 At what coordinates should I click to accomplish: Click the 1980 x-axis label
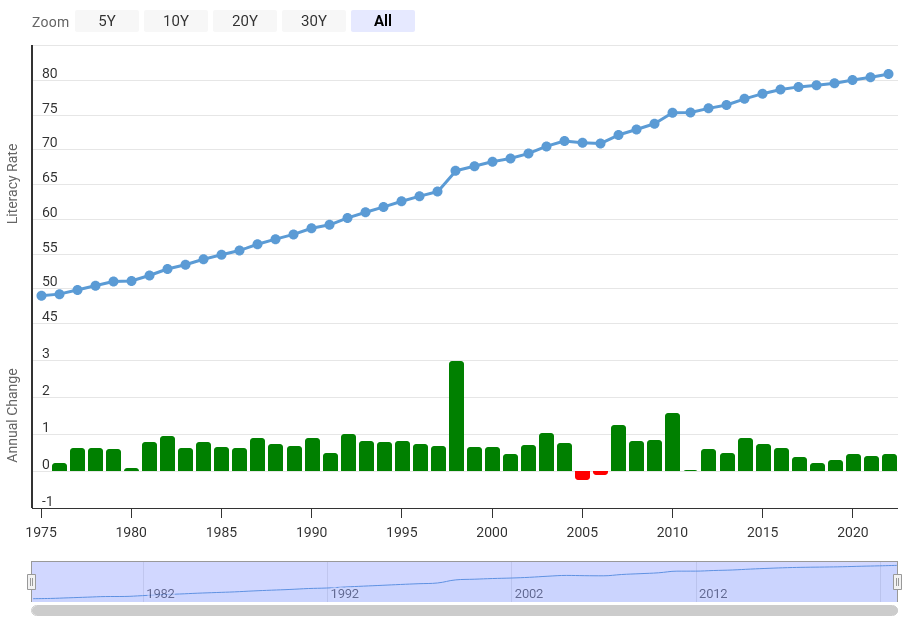131,532
